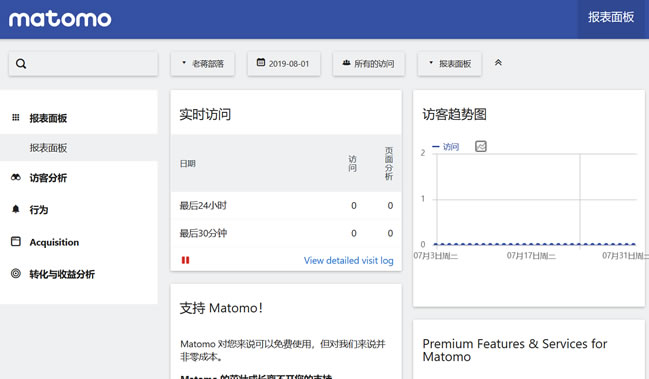Expand 访客分析 sidebar menu

[x=48, y=178]
